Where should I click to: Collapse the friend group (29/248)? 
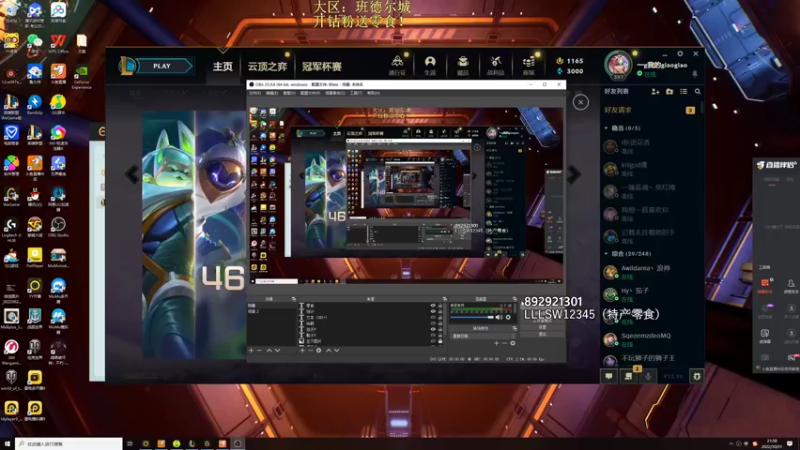(x=606, y=254)
